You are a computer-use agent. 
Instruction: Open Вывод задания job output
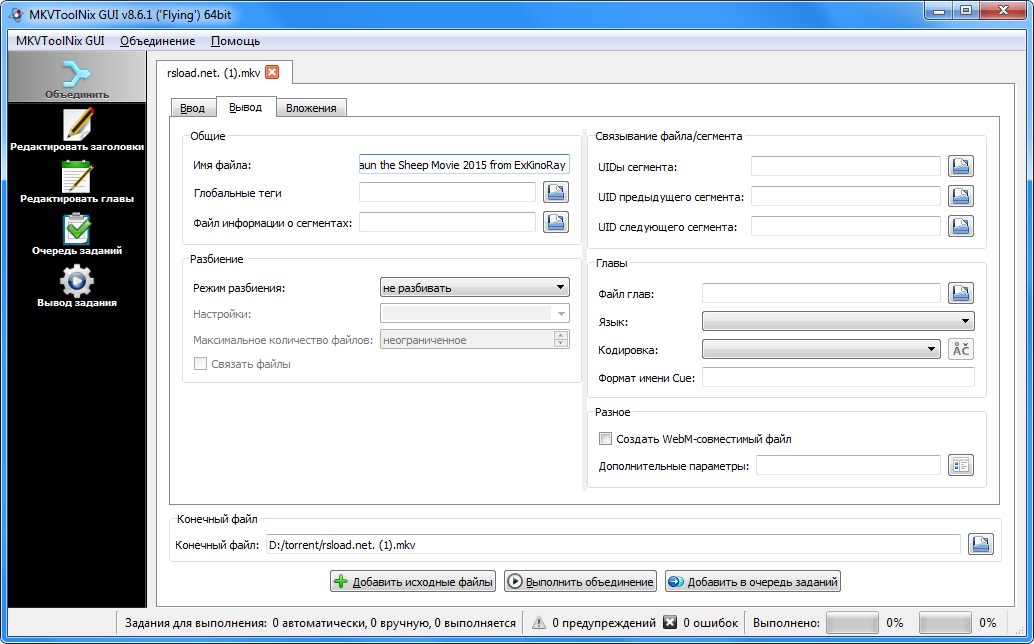[x=77, y=287]
